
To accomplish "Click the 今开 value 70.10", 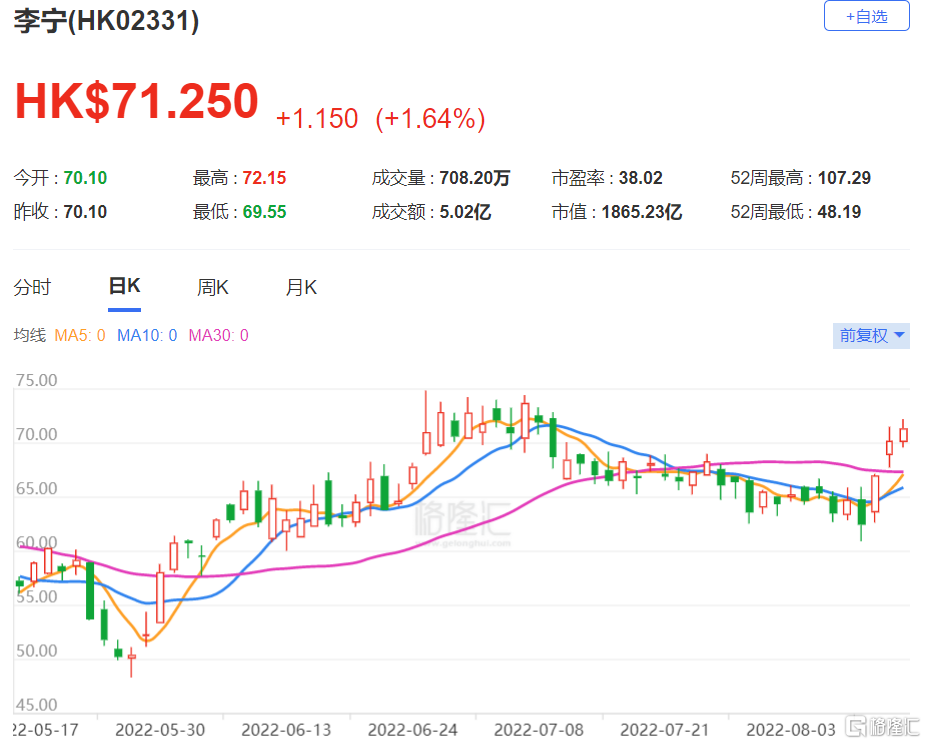I will click(85, 178).
